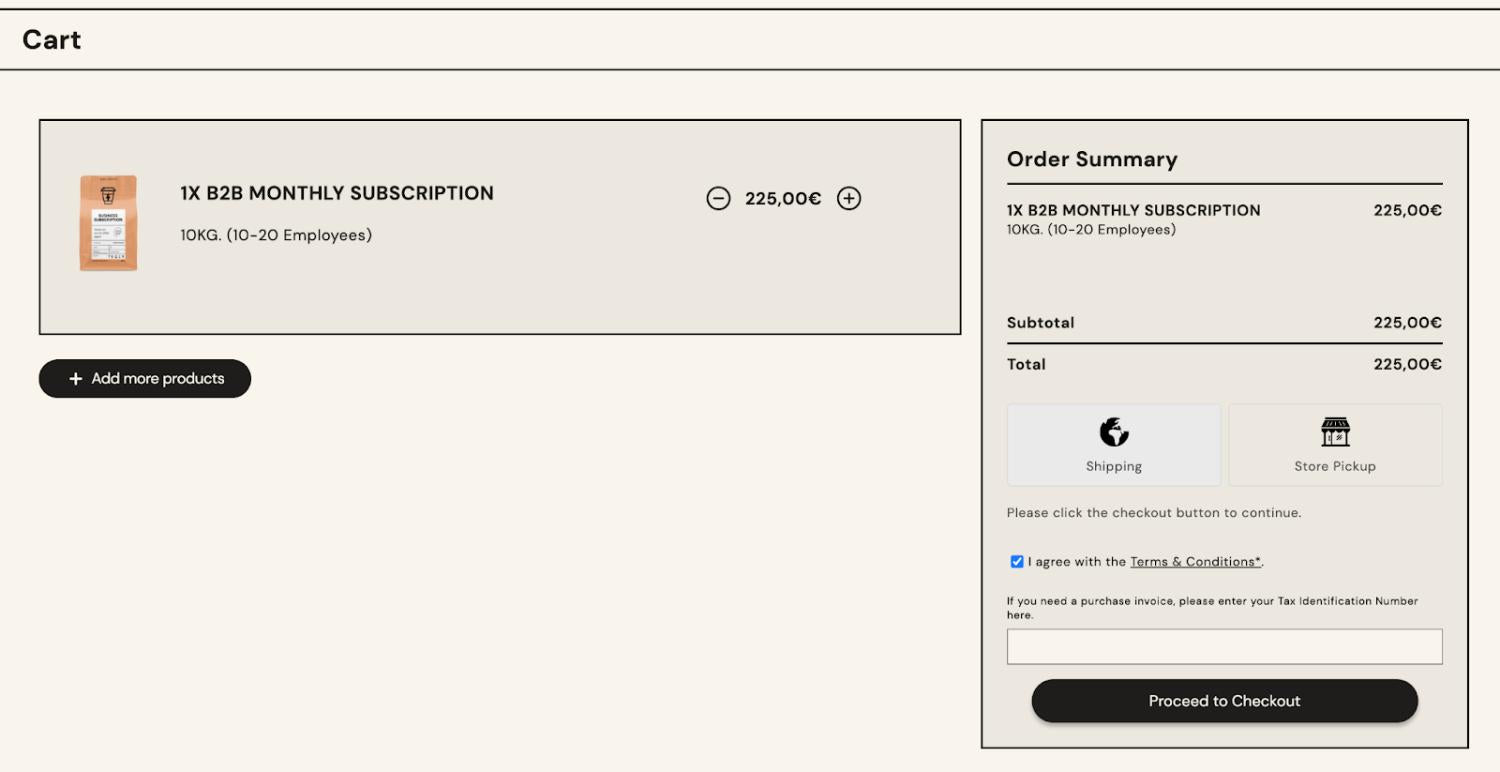
Task: Click the Add more products label
Action: (158, 379)
